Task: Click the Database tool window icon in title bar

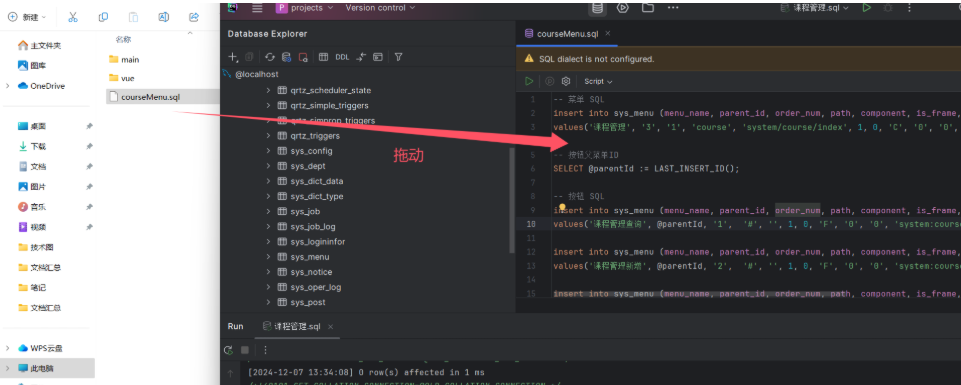Action: click(x=597, y=8)
